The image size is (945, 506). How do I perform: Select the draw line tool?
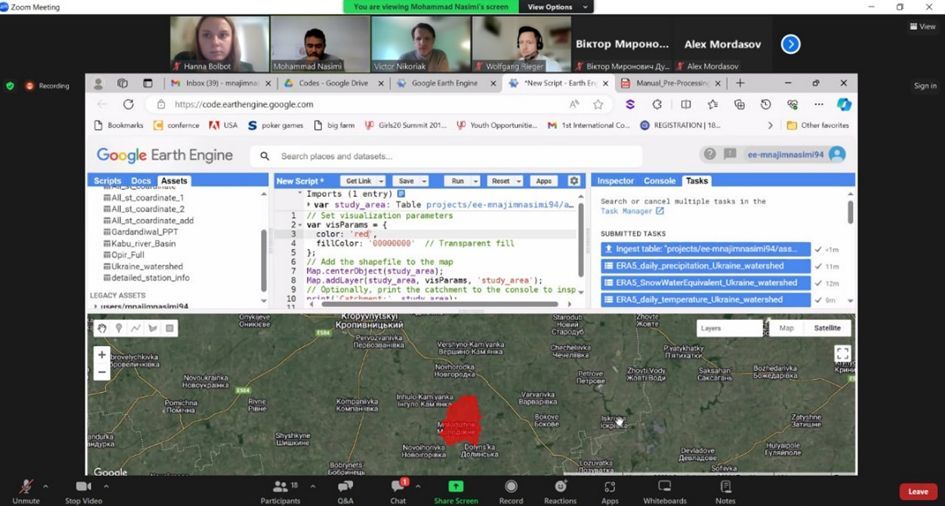point(135,328)
